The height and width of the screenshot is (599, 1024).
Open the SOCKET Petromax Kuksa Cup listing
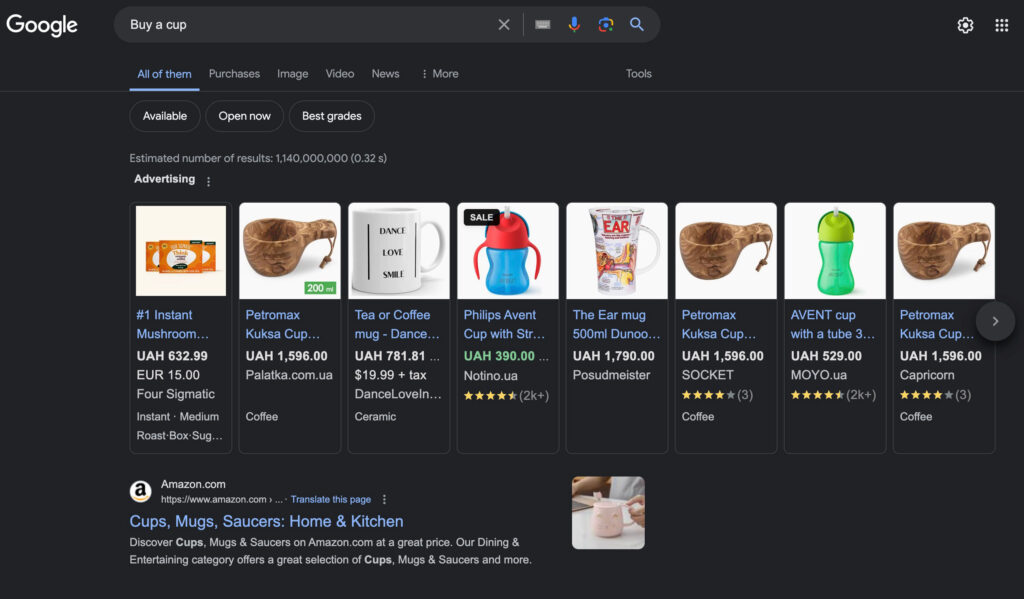pyautogui.click(x=719, y=324)
